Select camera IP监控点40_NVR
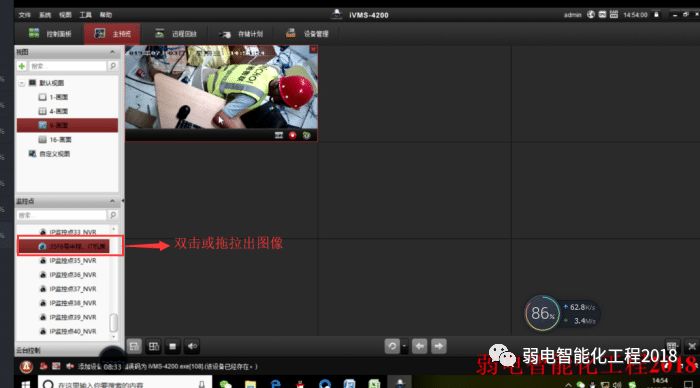This screenshot has height=388, width=700. pos(68,332)
